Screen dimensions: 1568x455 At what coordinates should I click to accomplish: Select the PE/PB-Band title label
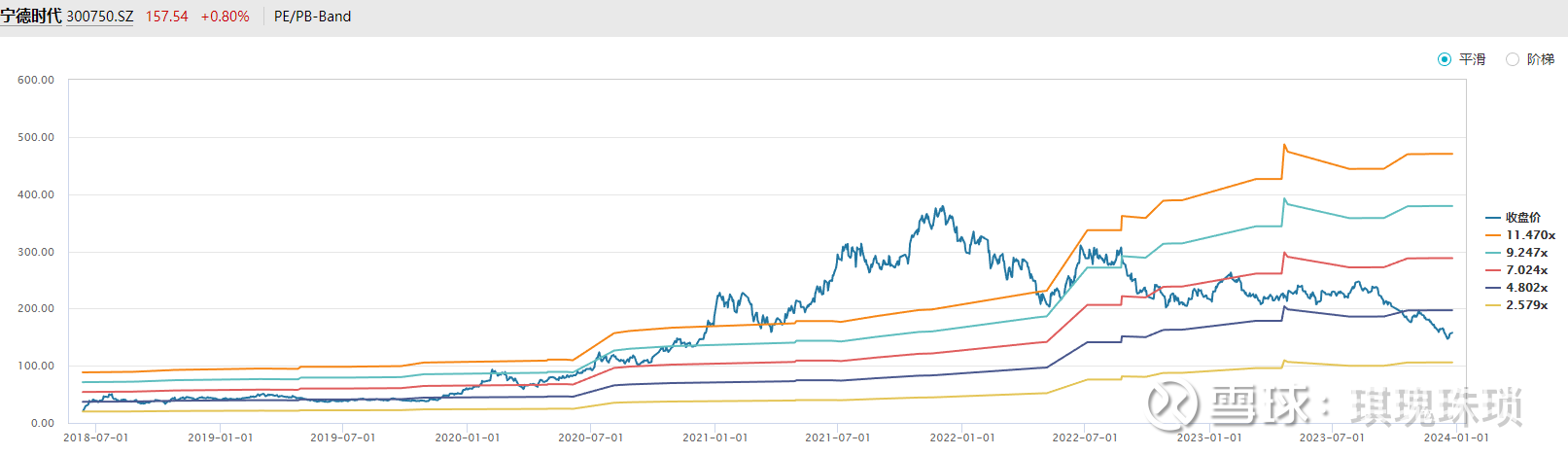click(x=312, y=17)
